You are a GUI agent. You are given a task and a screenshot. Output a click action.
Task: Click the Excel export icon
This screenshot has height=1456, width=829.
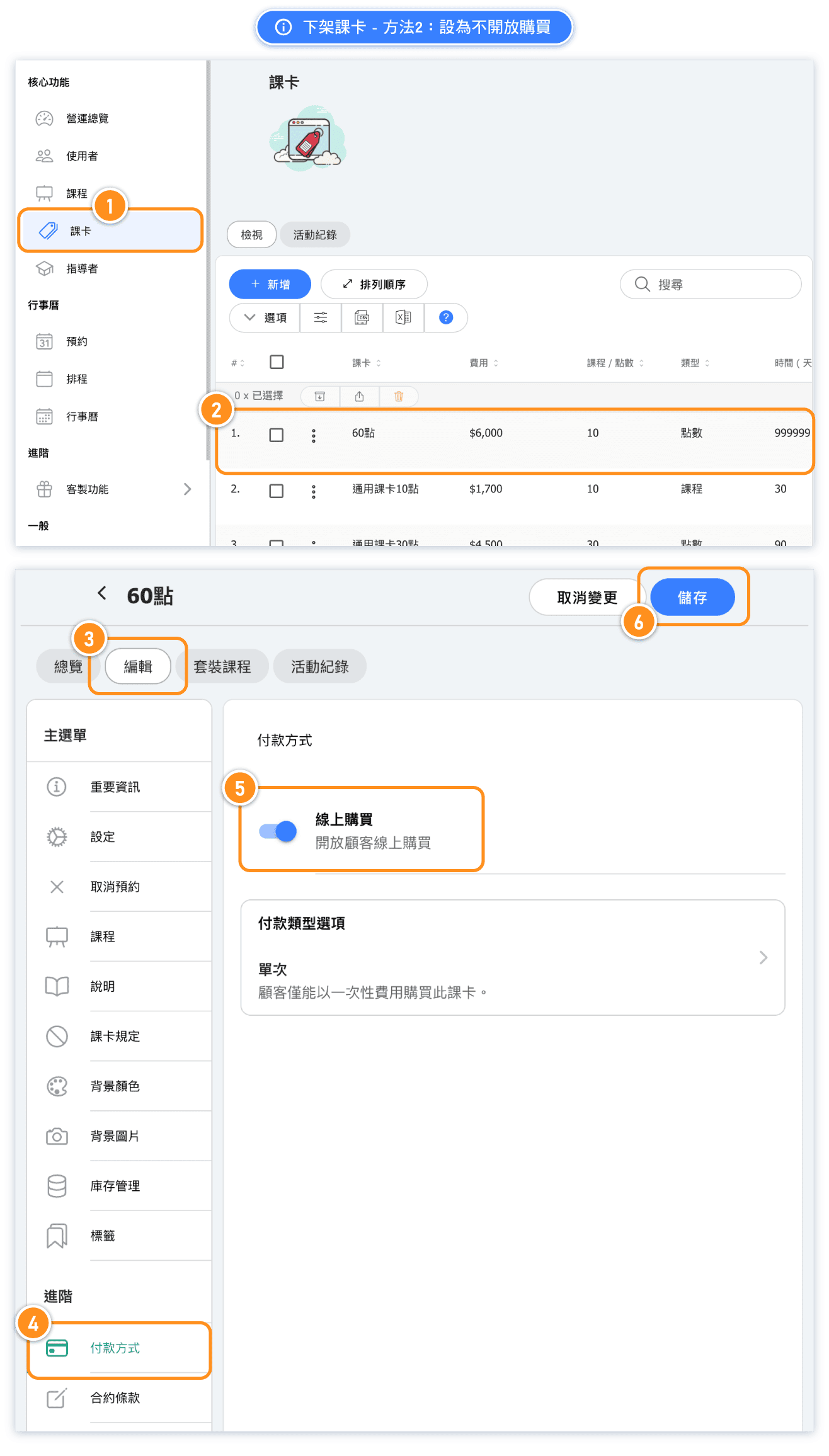[403, 317]
